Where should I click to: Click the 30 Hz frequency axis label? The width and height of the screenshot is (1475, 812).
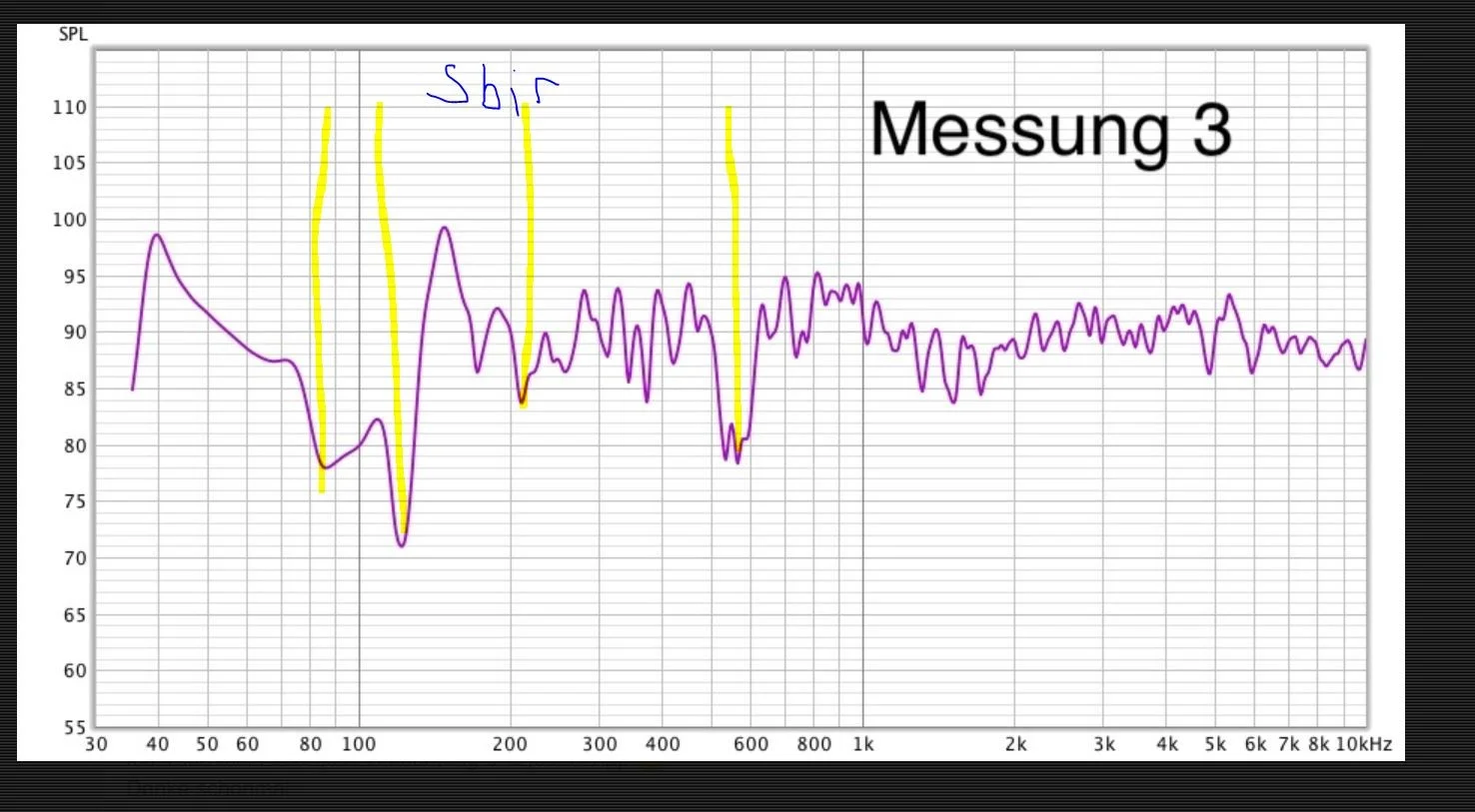point(96,744)
